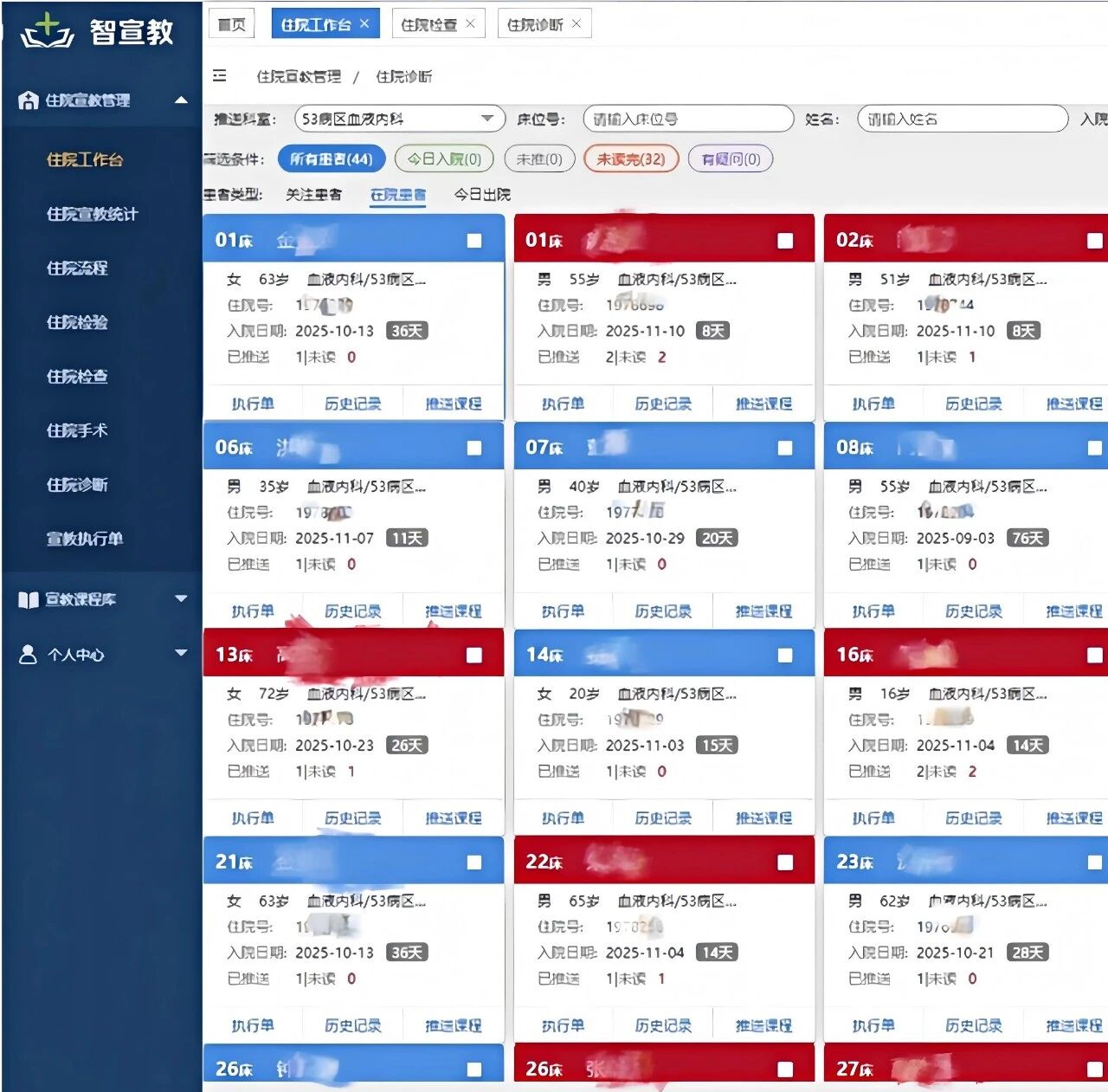Toggle the sidebar with the hamburger icon
This screenshot has width=1108, height=1092.
[x=220, y=76]
